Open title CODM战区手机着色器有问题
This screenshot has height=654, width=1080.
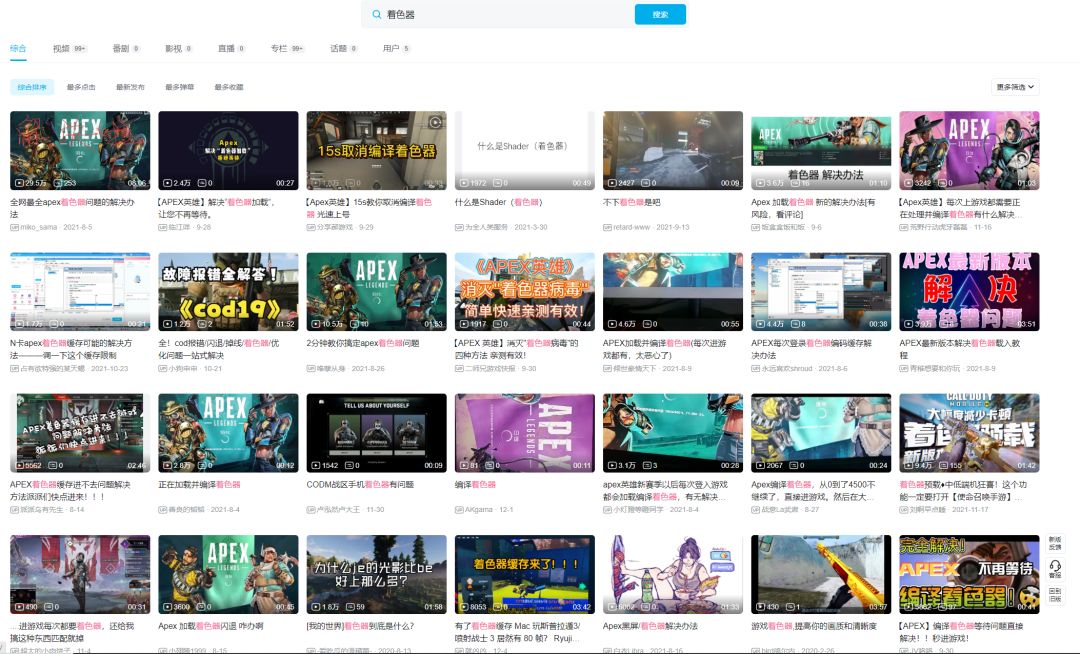(360, 485)
